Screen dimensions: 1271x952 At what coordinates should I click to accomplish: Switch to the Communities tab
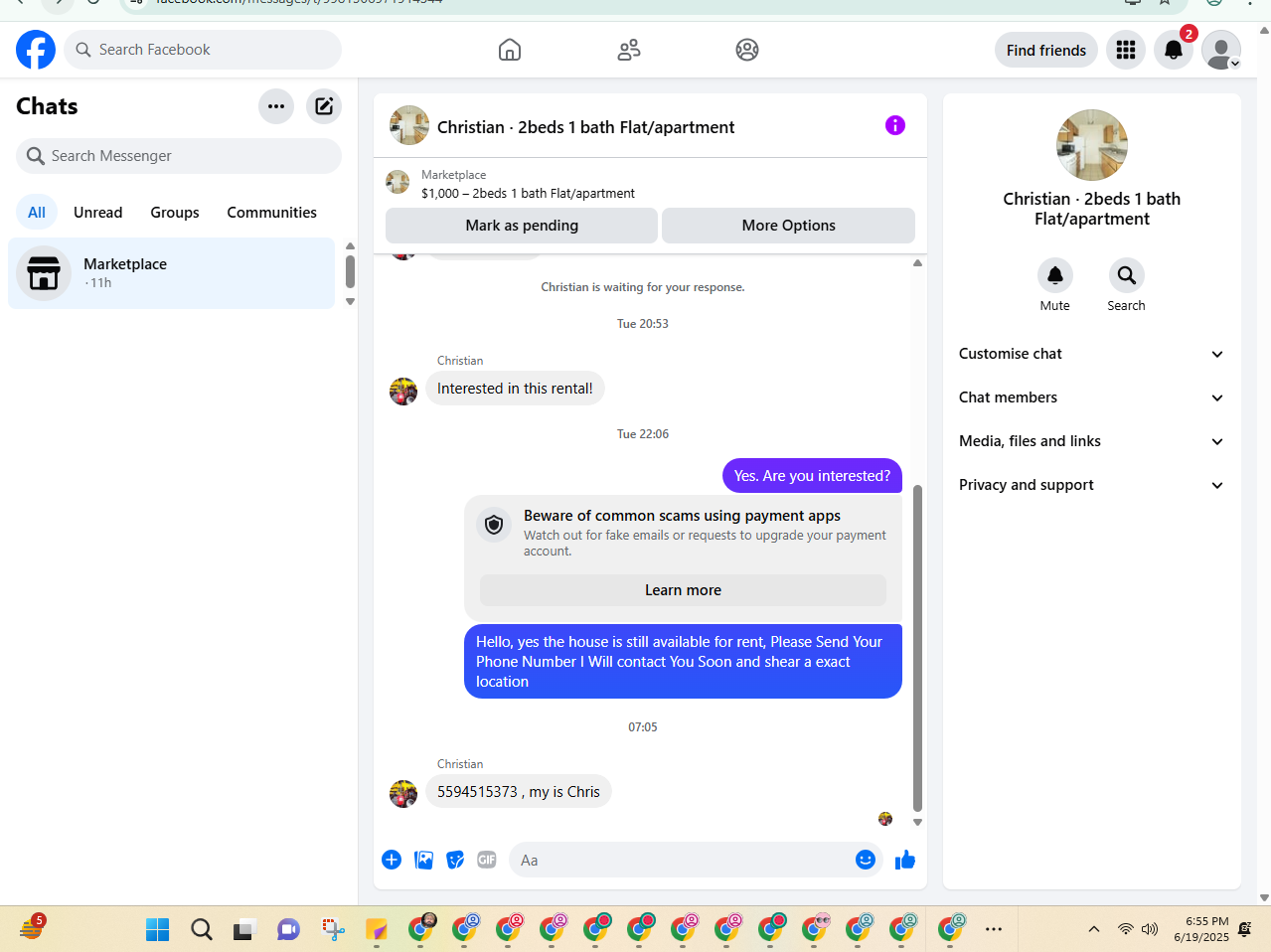click(x=272, y=213)
